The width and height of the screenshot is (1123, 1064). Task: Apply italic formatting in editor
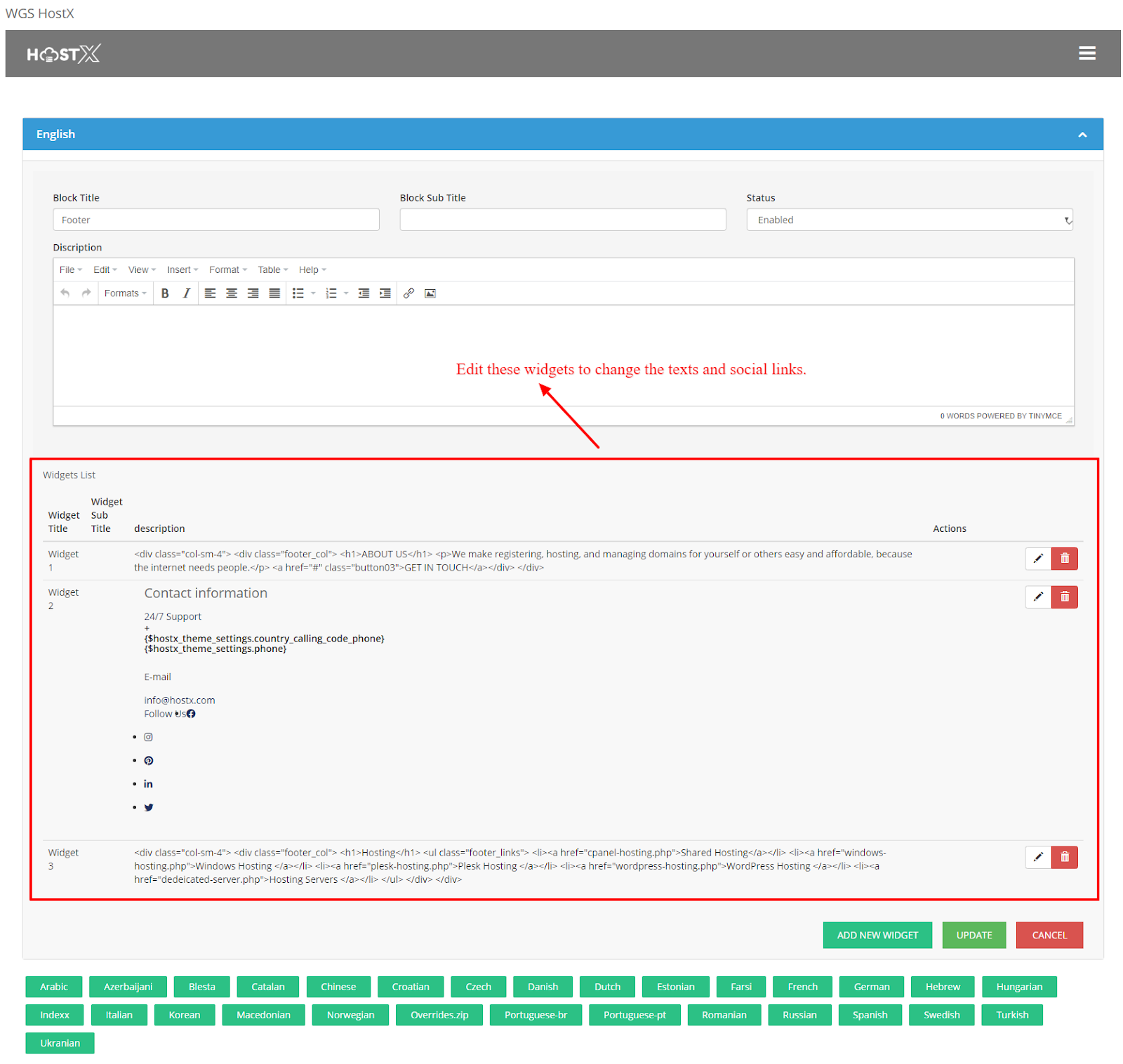pyautogui.click(x=186, y=293)
